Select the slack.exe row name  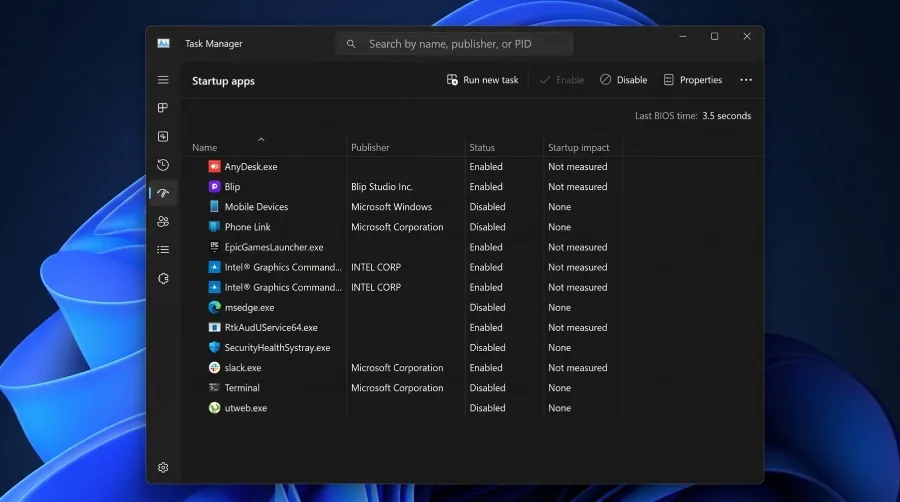[243, 367]
